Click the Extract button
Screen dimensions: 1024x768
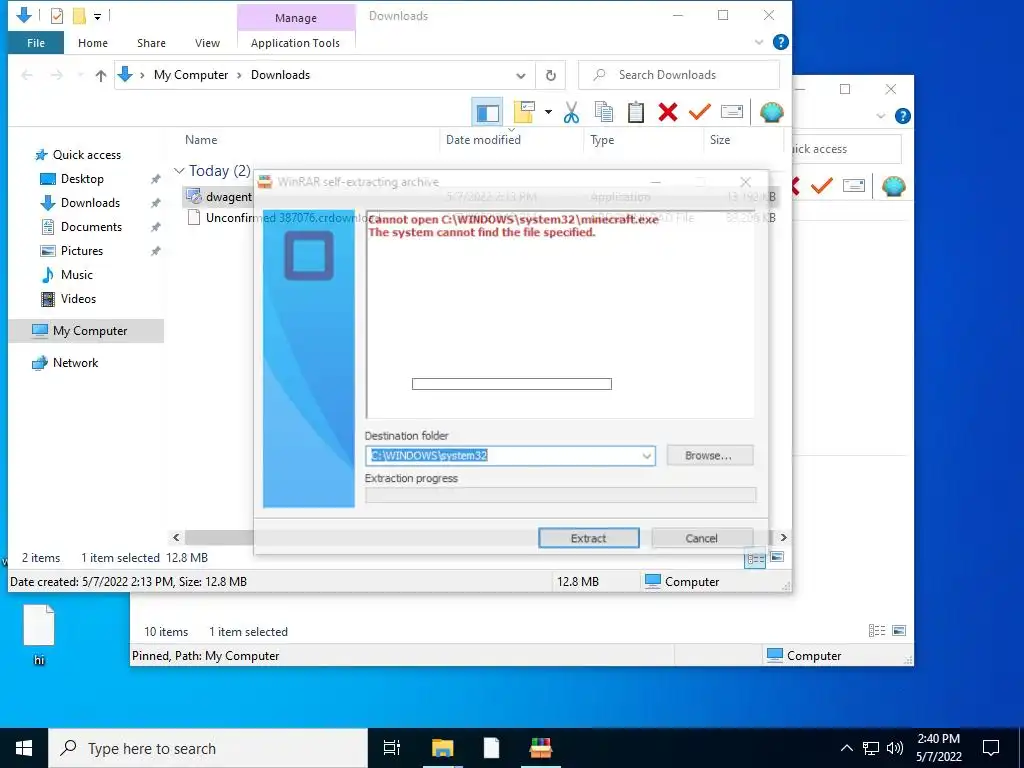click(588, 538)
